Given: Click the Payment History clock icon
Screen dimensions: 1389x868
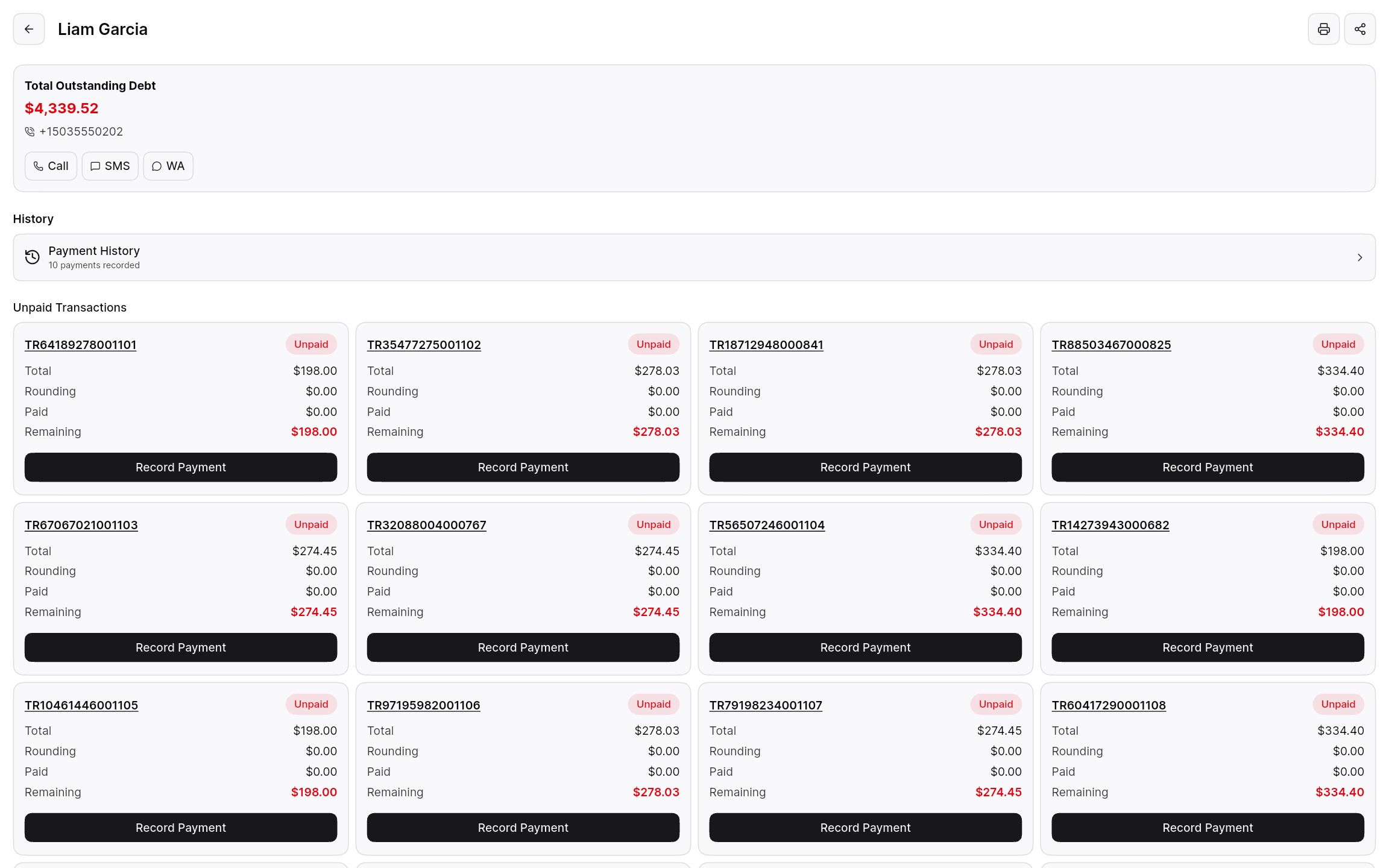Looking at the screenshot, I should pyautogui.click(x=33, y=257).
